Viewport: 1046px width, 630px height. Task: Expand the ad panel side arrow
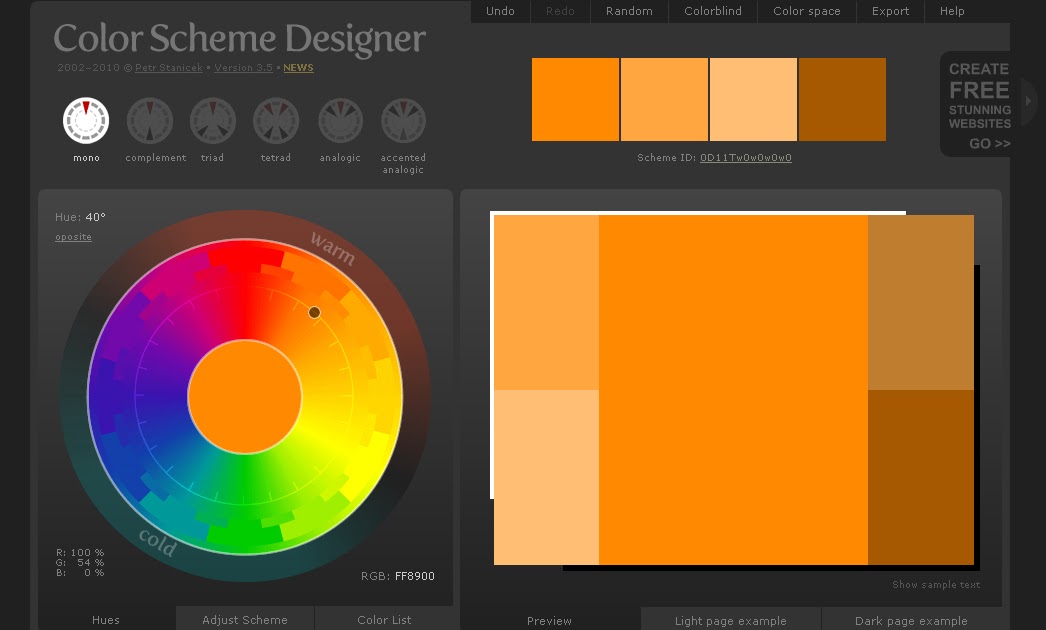(1028, 101)
